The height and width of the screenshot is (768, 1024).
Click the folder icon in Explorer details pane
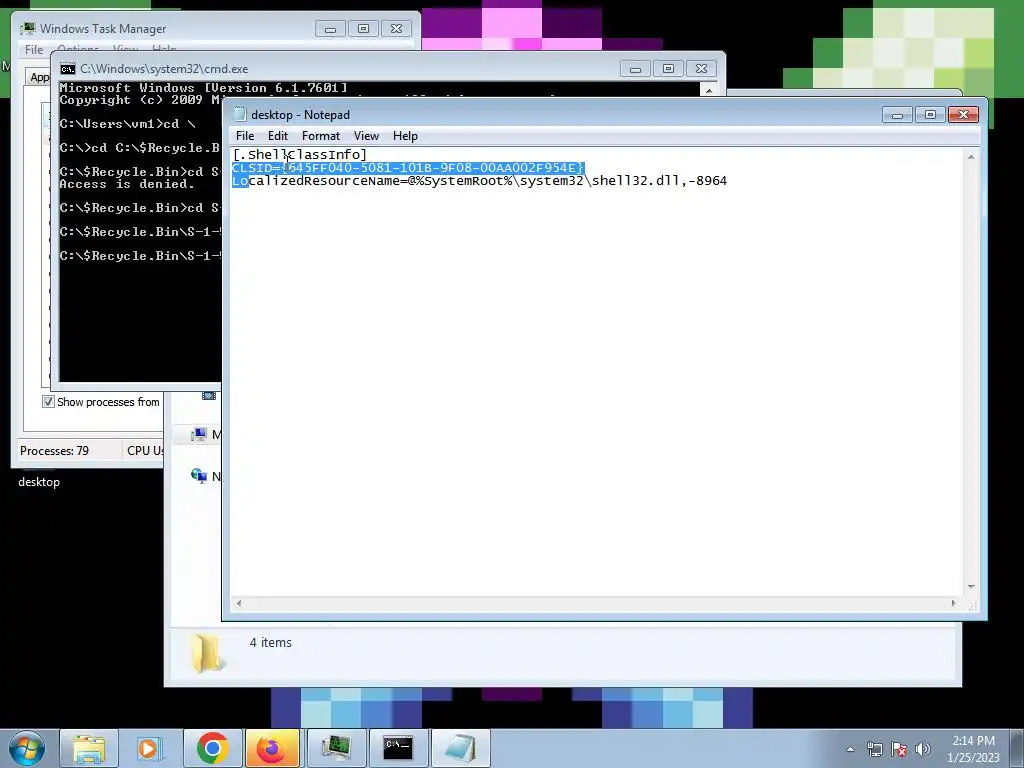(207, 652)
